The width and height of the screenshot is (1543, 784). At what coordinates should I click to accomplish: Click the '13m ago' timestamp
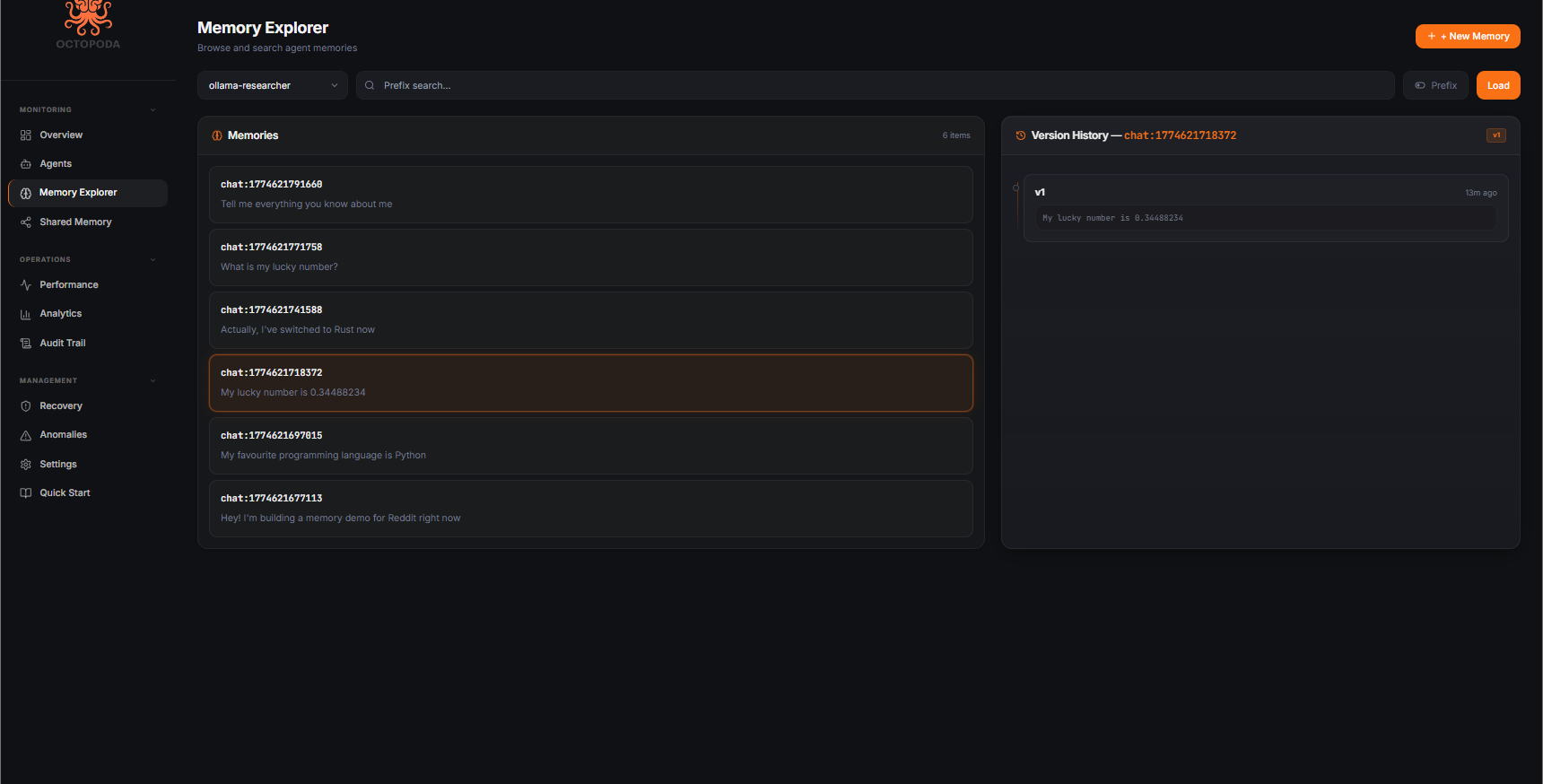1481,193
